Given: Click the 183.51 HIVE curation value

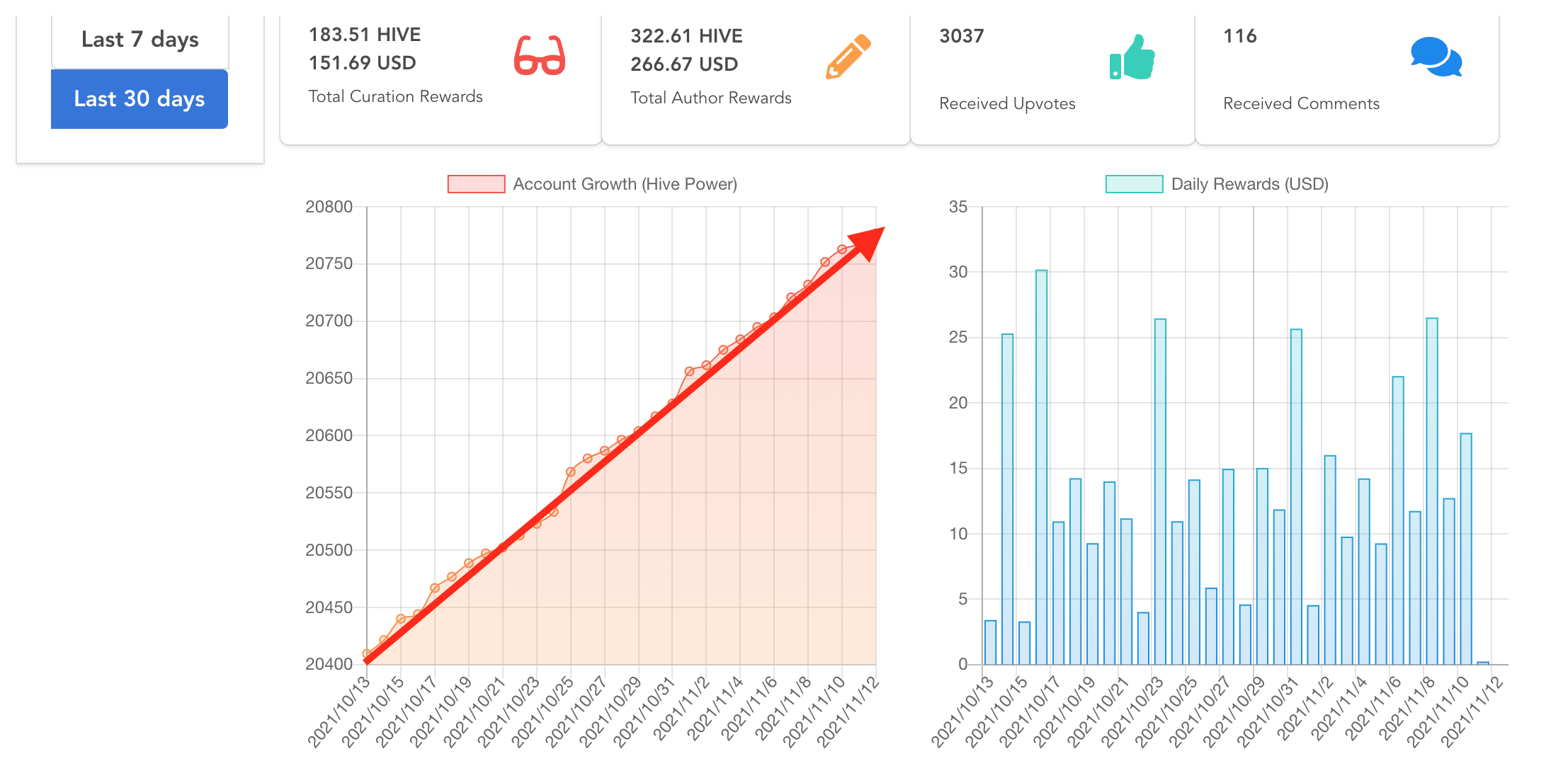Looking at the screenshot, I should 365,35.
